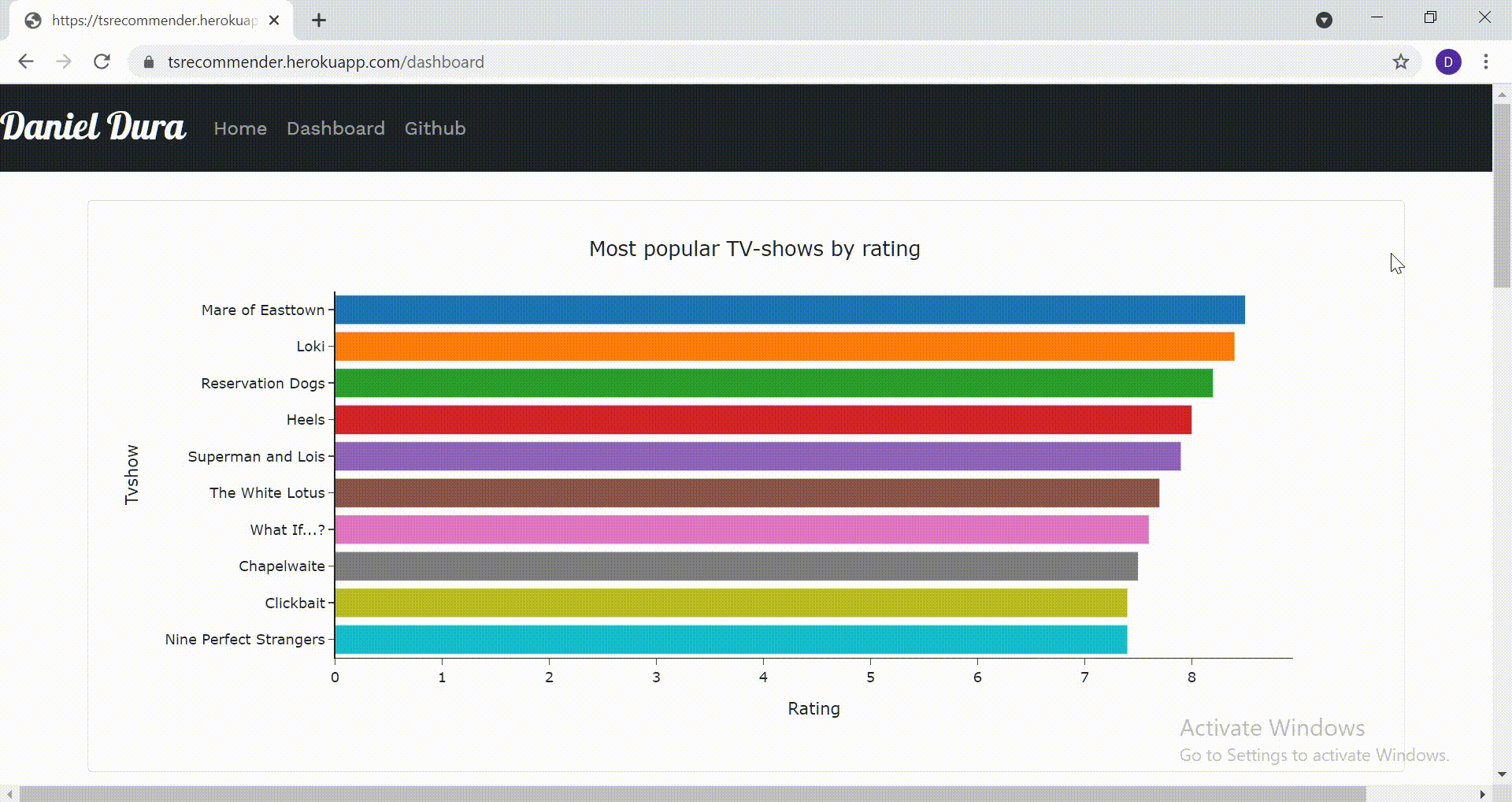Bookmark this page with the star icon
The image size is (1512, 802).
(x=1400, y=61)
